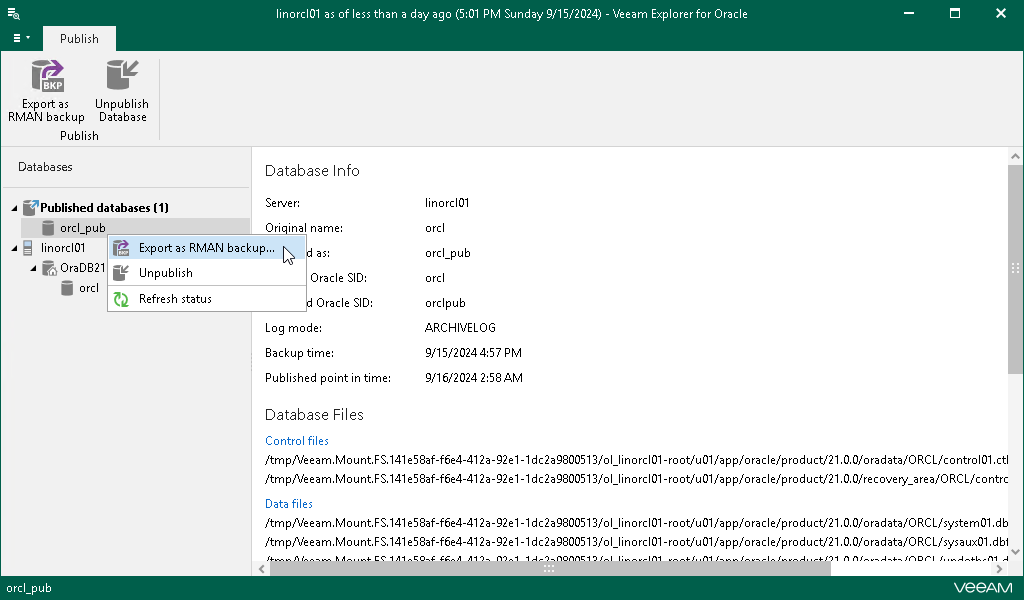This screenshot has width=1024, height=600.
Task: Click the vertical scrollbar thumb
Action: (x=1015, y=268)
